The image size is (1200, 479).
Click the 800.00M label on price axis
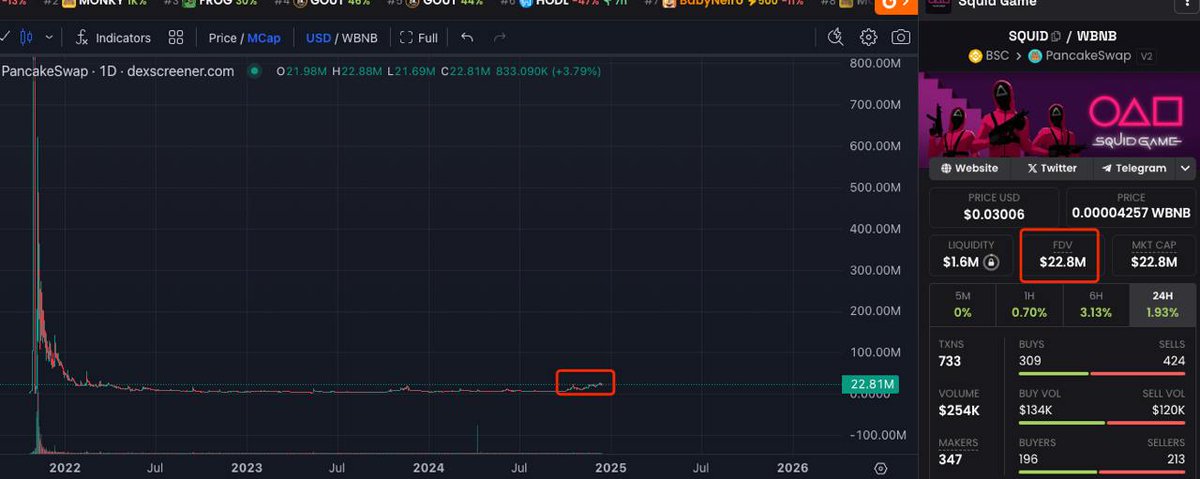pos(875,63)
